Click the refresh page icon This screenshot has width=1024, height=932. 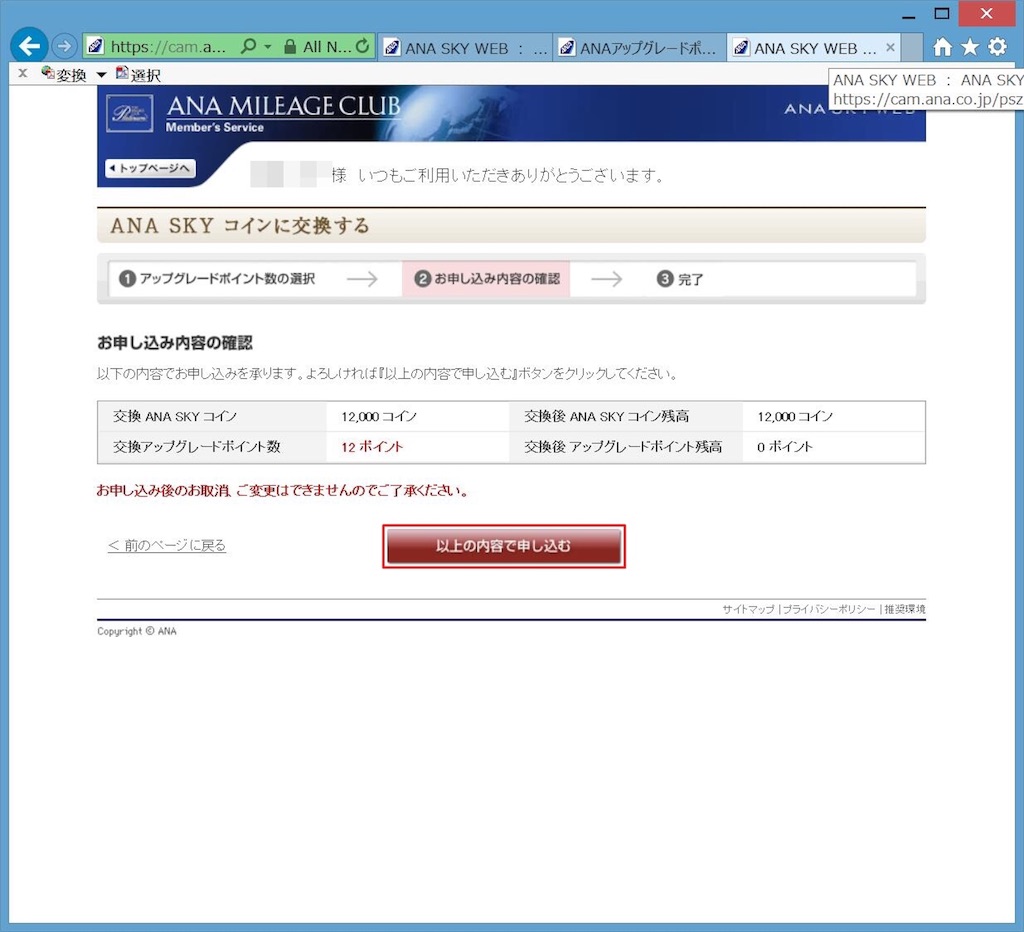[362, 46]
